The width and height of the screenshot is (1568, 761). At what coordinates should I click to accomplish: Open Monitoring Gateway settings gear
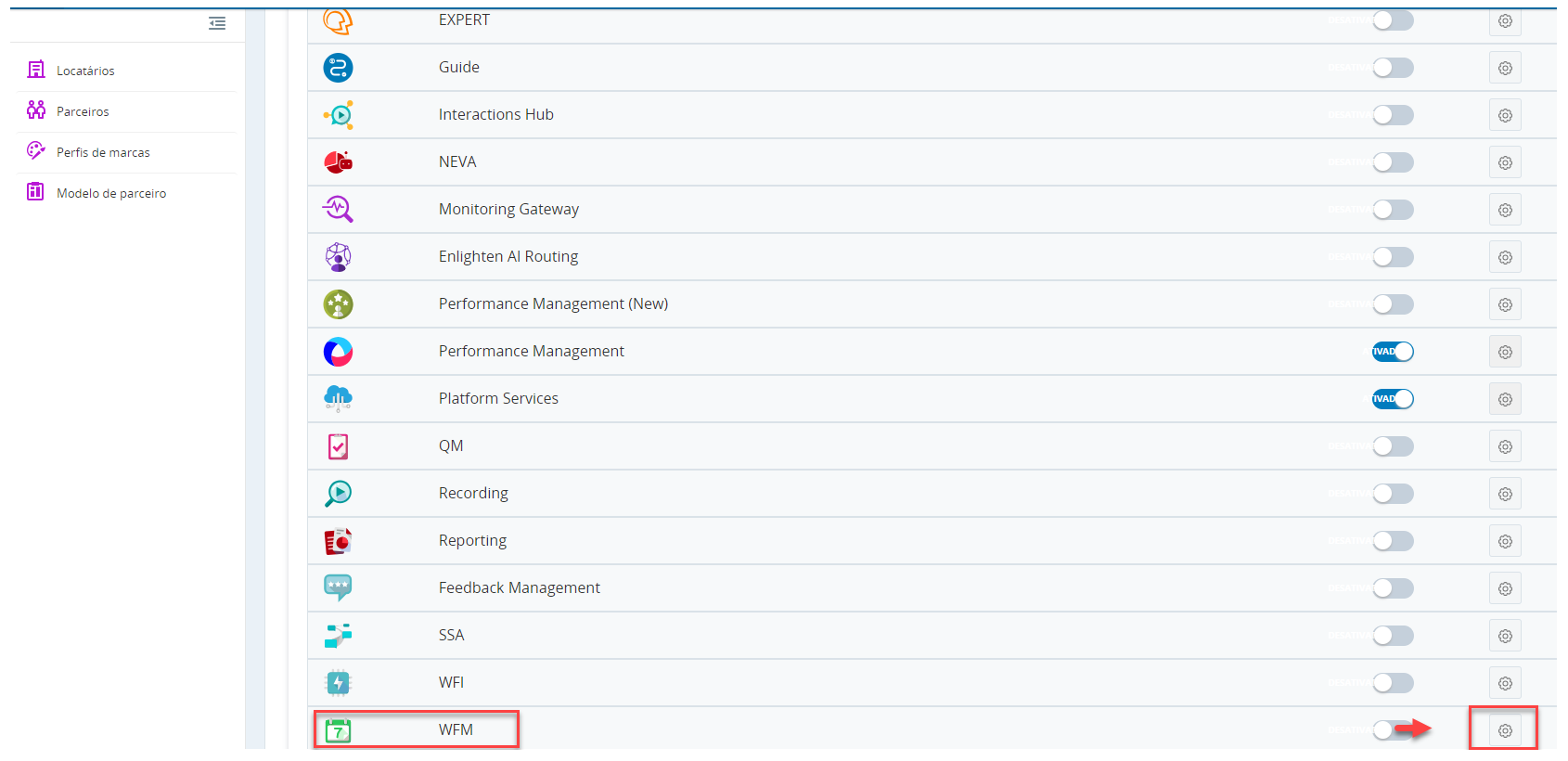point(1505,211)
